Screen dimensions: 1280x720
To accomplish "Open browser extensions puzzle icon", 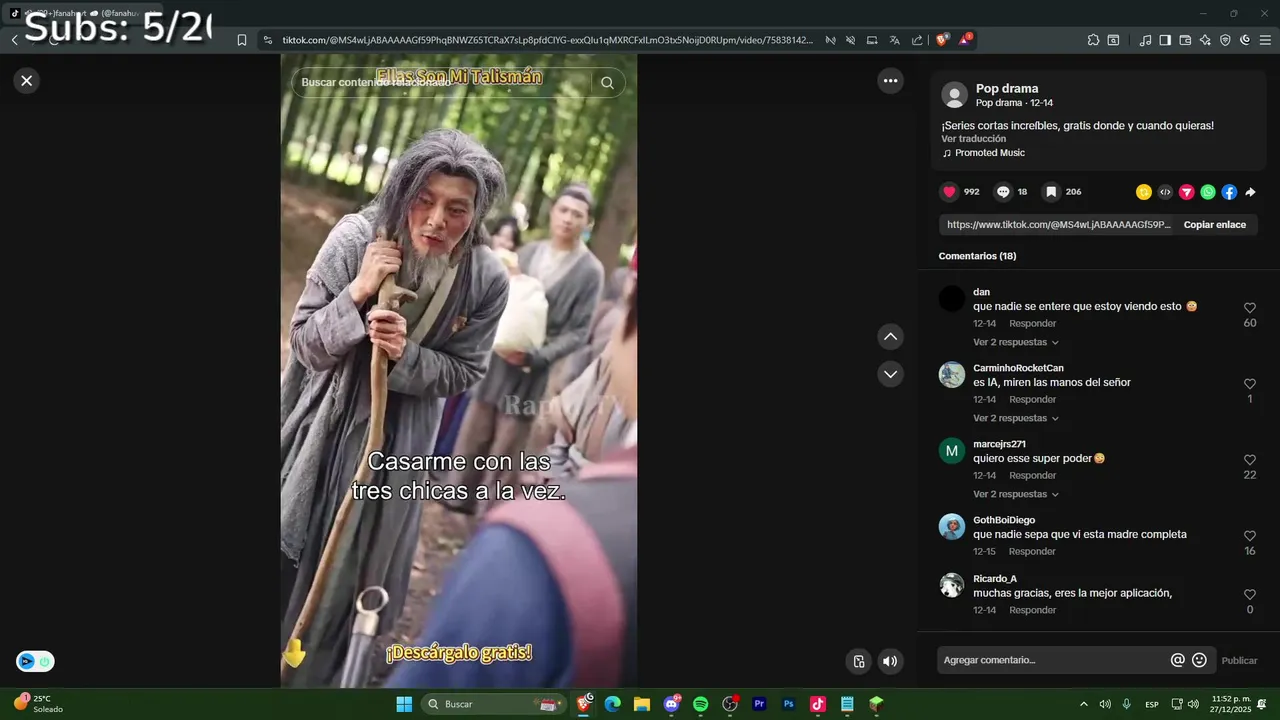I will (x=1093, y=40).
